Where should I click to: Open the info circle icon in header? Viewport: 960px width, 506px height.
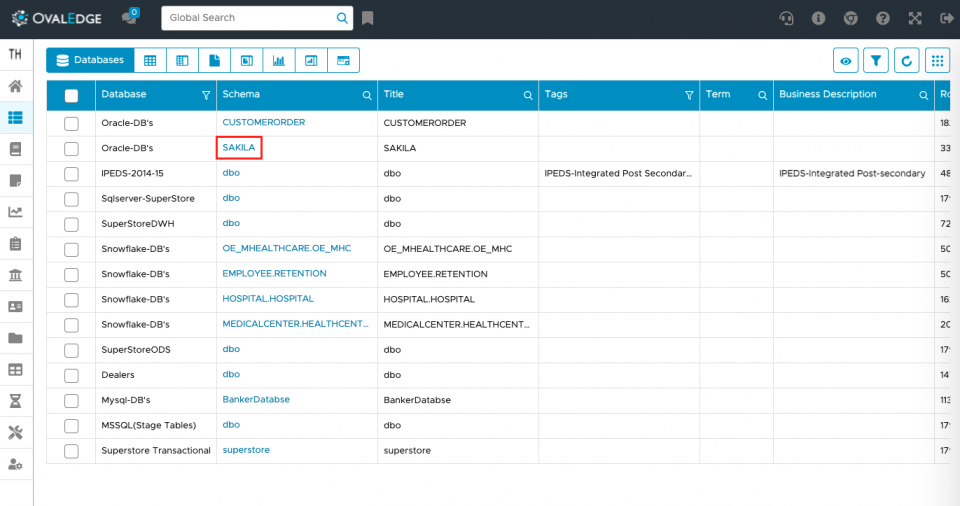tap(818, 18)
